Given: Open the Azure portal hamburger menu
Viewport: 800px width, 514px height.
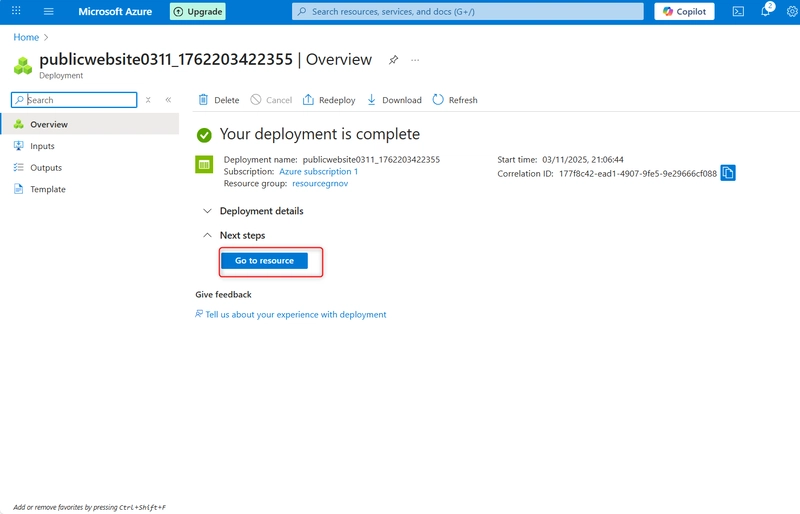Looking at the screenshot, I should click(48, 12).
